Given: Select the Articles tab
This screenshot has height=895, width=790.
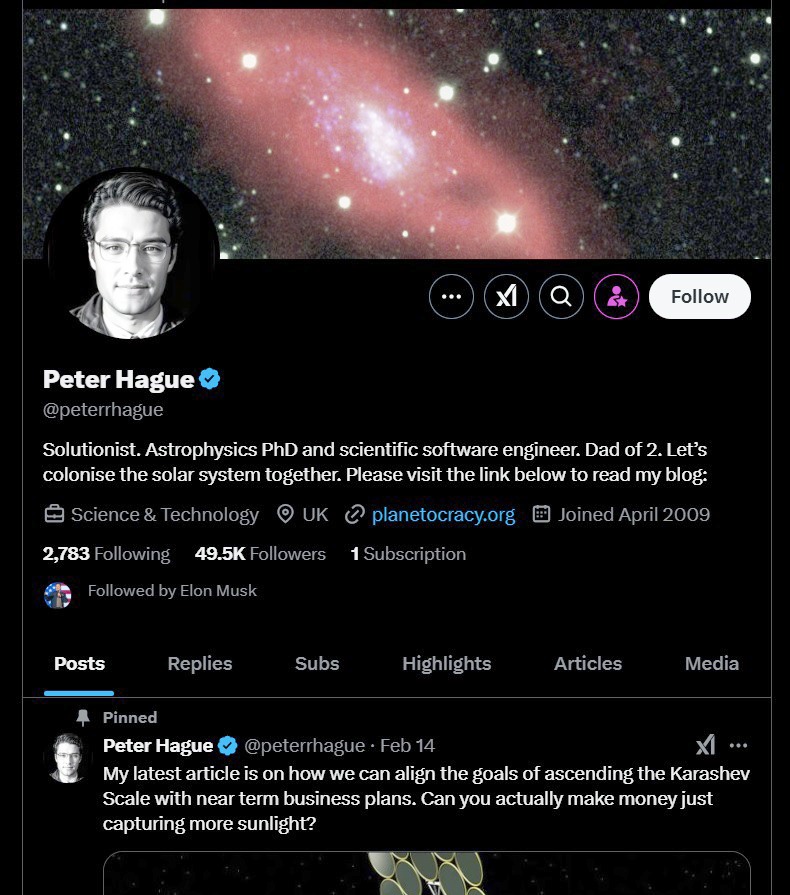Looking at the screenshot, I should point(587,663).
